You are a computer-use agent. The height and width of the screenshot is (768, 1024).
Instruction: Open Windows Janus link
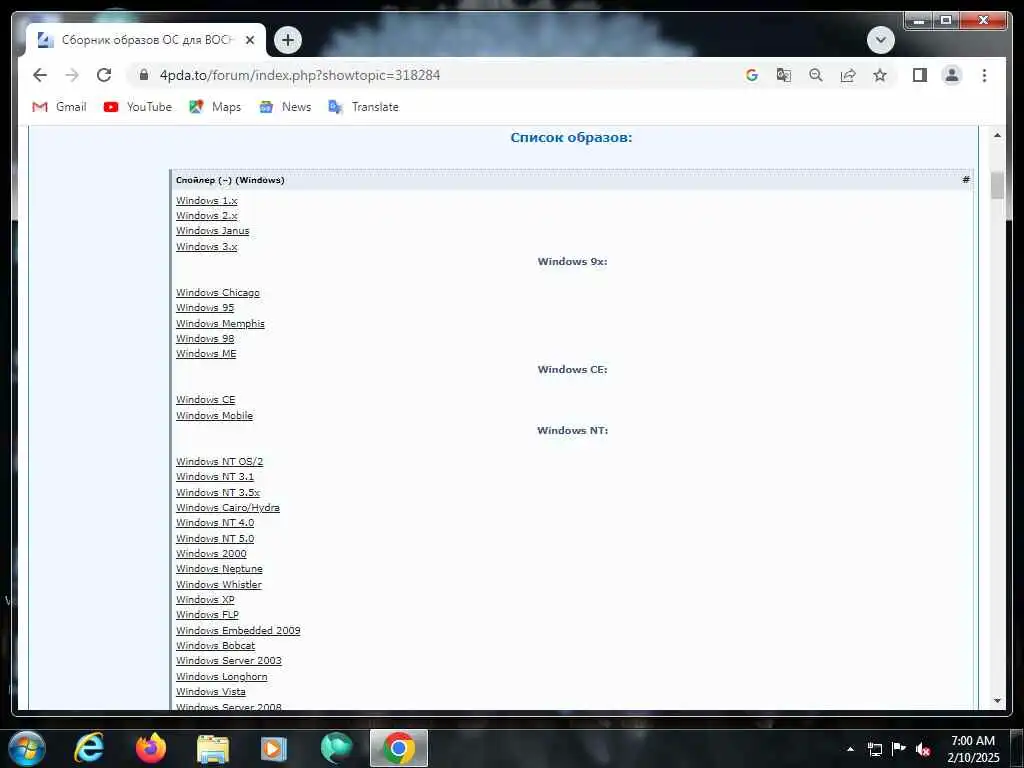tap(212, 231)
